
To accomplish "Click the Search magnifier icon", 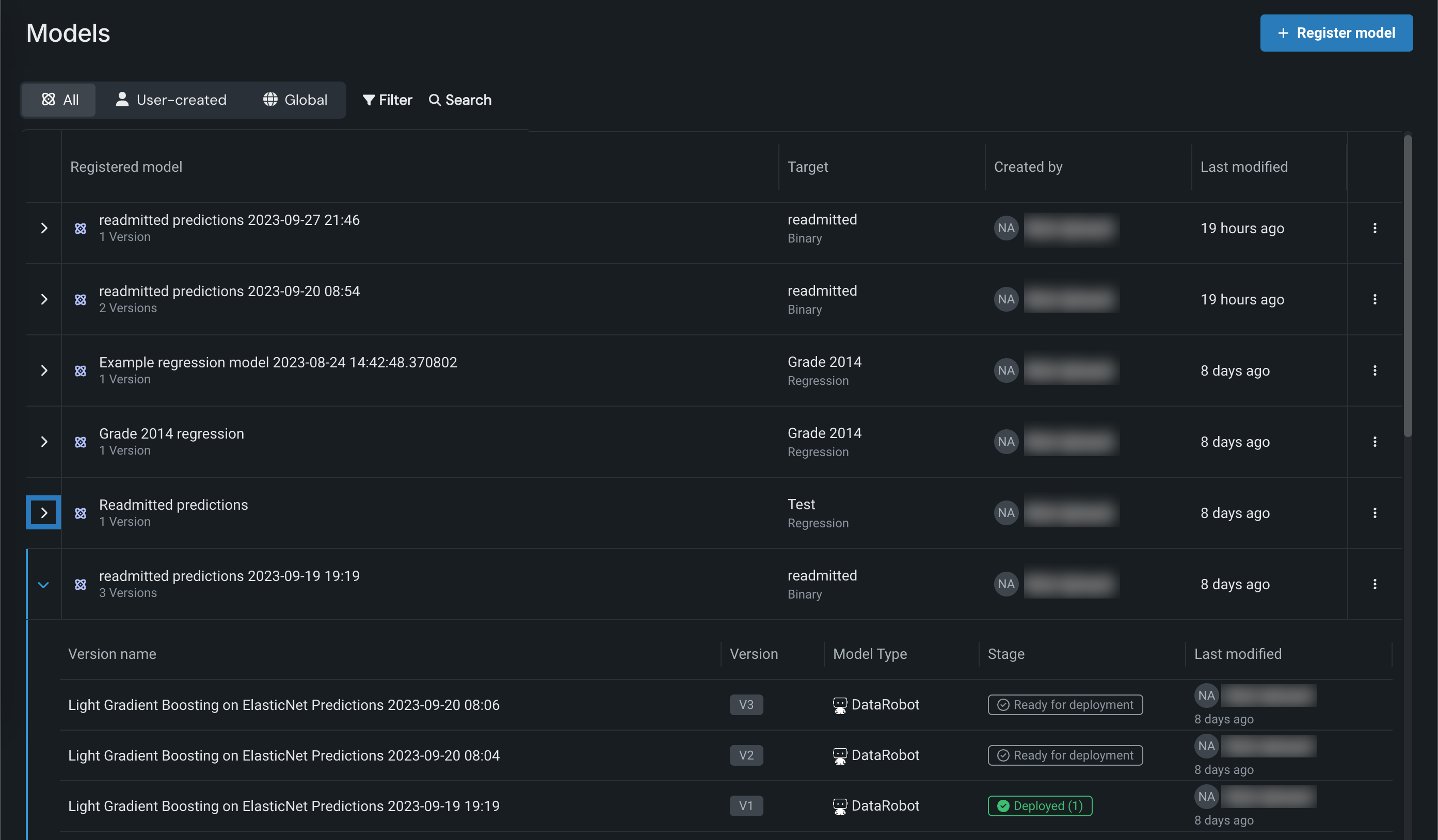I will (434, 101).
